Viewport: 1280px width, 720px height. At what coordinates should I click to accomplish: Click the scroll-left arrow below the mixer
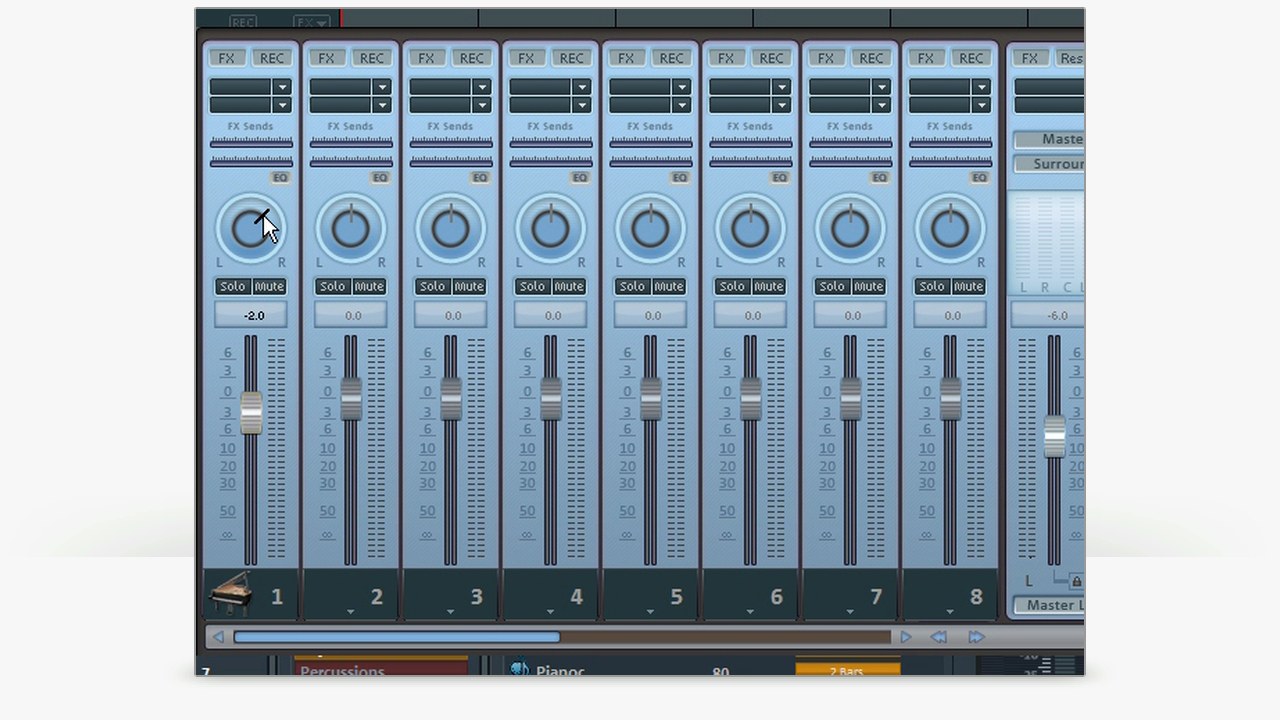point(218,637)
